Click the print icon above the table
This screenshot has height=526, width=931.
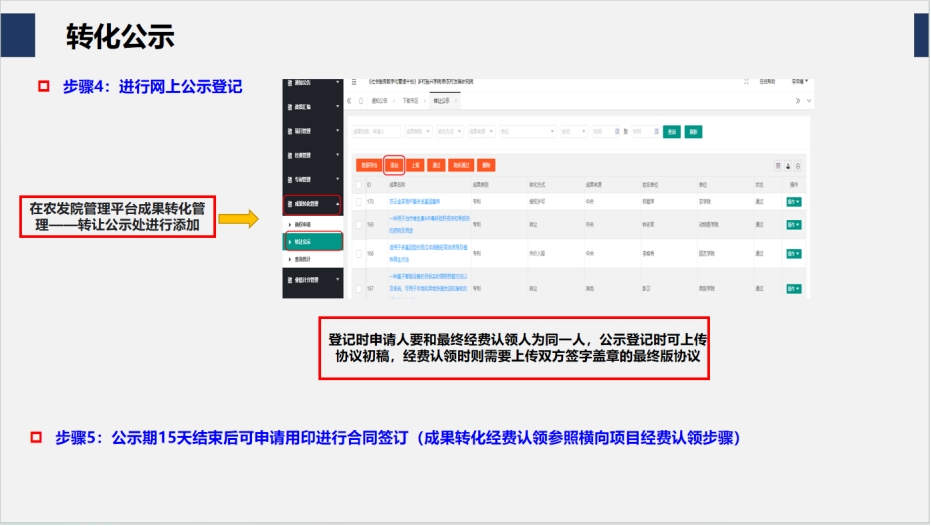point(797,165)
